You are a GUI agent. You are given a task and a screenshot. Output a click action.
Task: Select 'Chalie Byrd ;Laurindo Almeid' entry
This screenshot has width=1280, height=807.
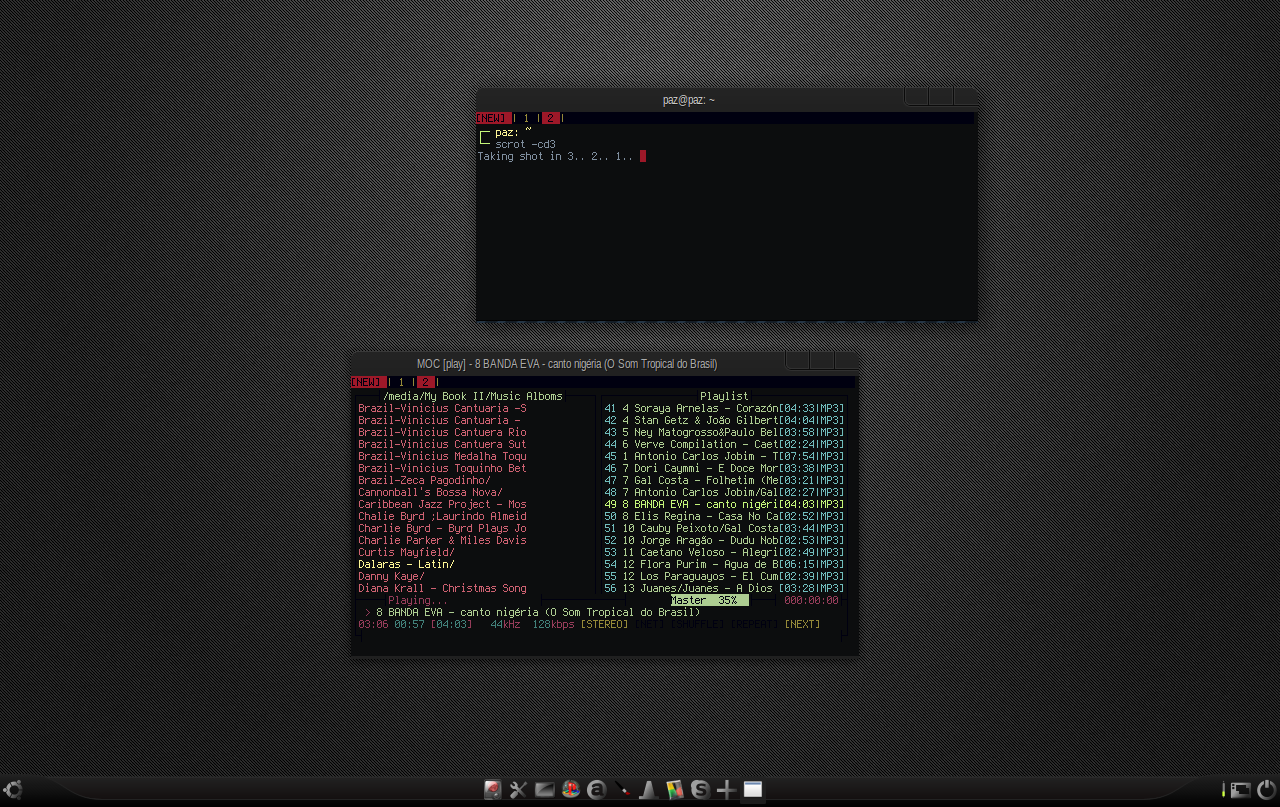tap(442, 516)
